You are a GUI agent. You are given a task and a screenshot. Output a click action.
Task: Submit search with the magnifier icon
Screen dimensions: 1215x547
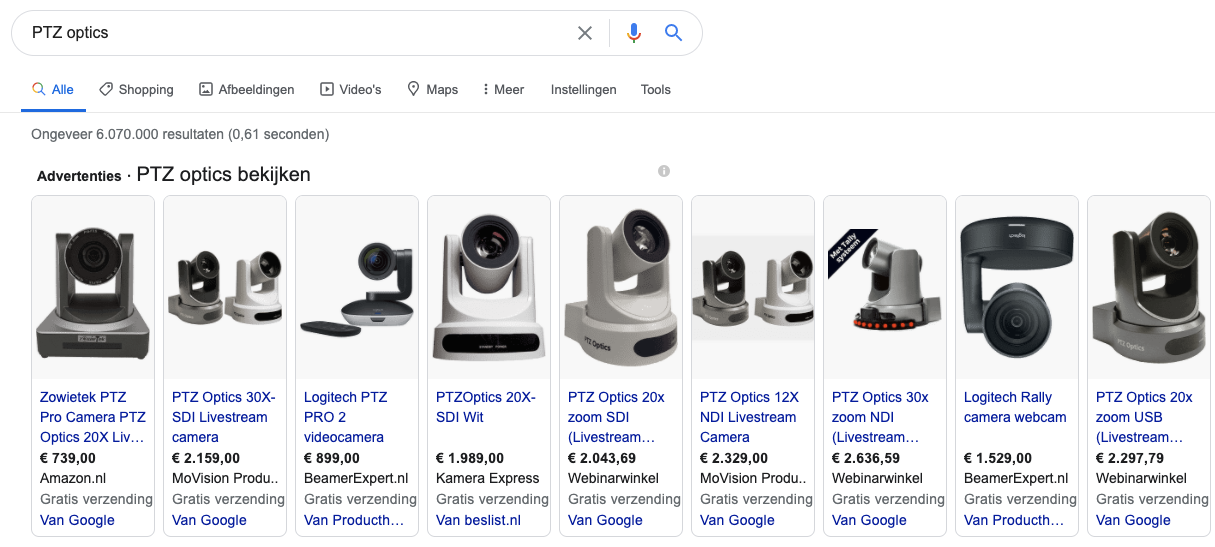coord(674,33)
